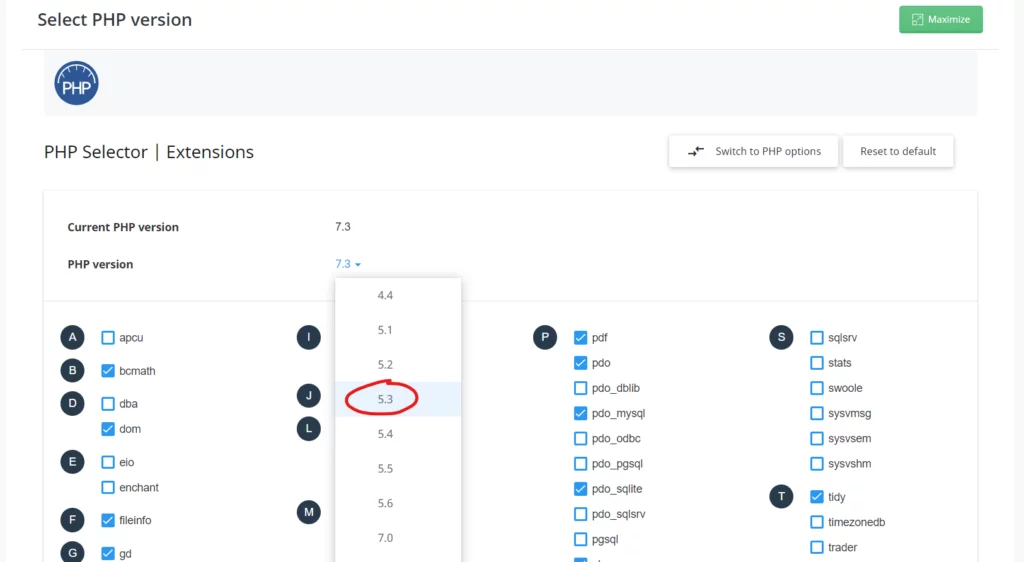Screen dimensions: 1024x562
Task: Click the letter I group badge
Action: click(x=309, y=337)
